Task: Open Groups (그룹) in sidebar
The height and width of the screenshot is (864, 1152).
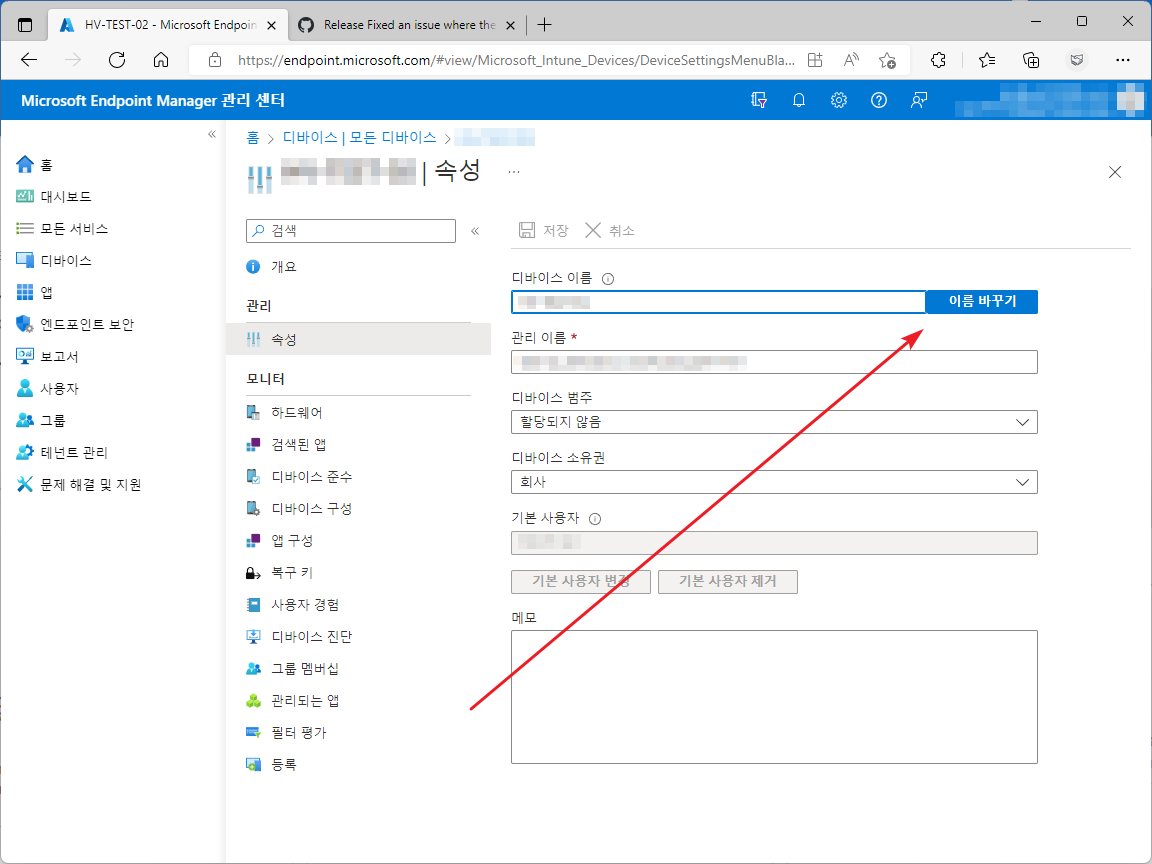Action: [x=40, y=420]
